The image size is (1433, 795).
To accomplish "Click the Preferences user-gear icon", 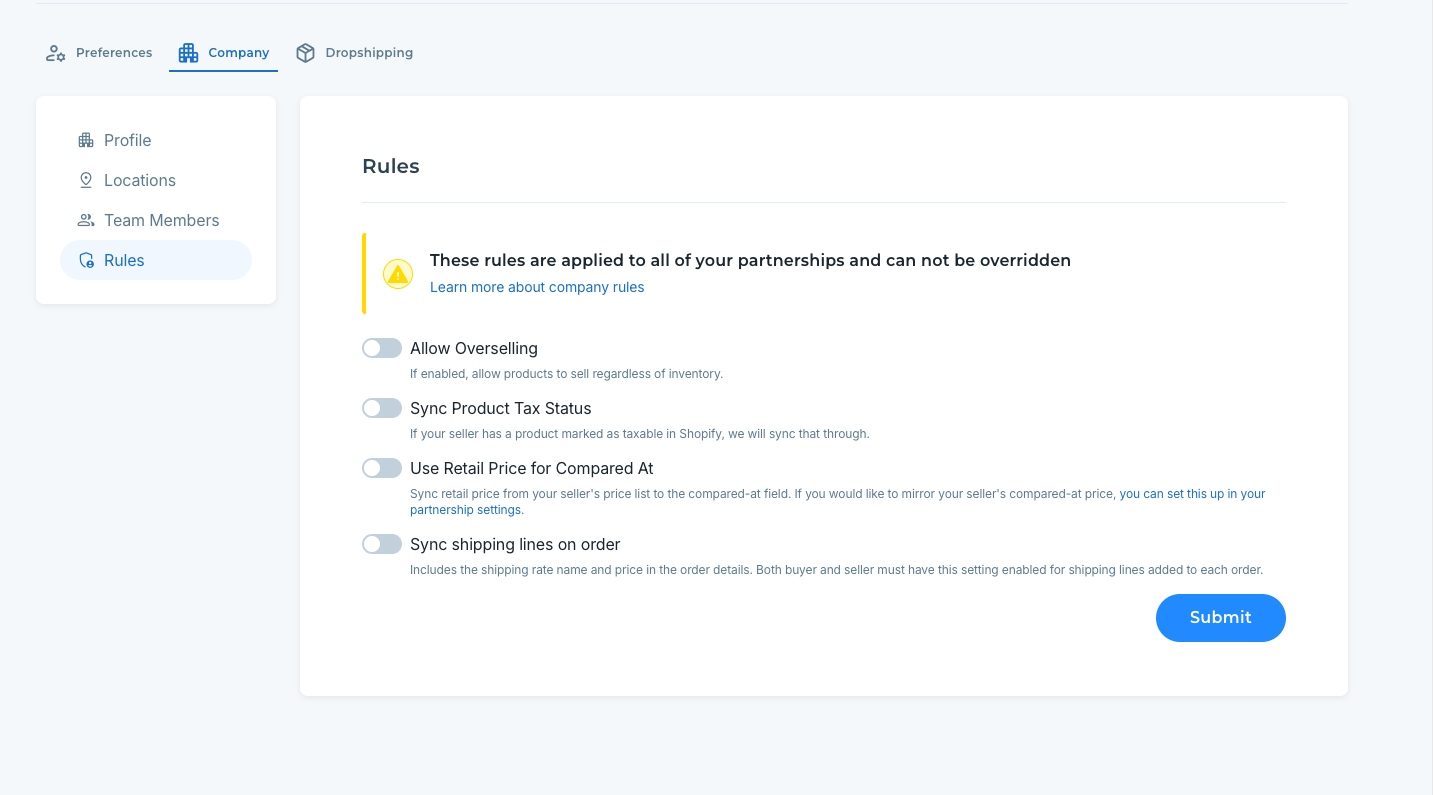I will tap(56, 53).
